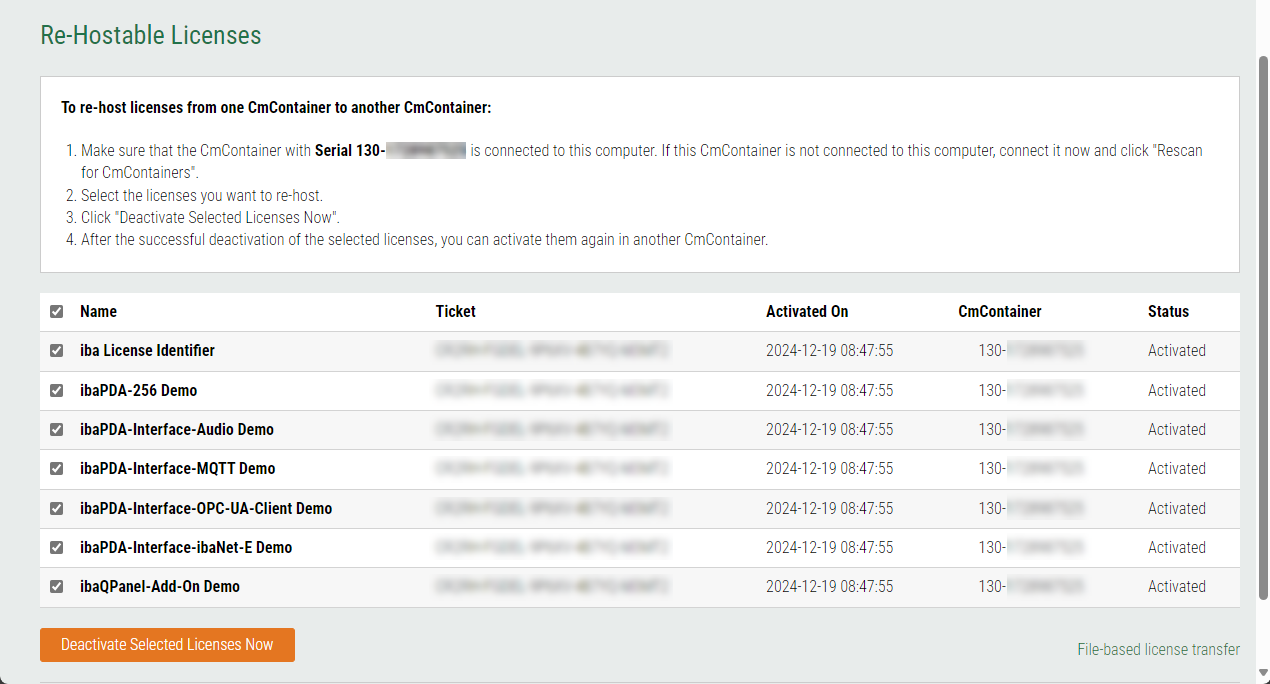Click the Name column header
This screenshot has width=1270, height=684.
click(98, 312)
